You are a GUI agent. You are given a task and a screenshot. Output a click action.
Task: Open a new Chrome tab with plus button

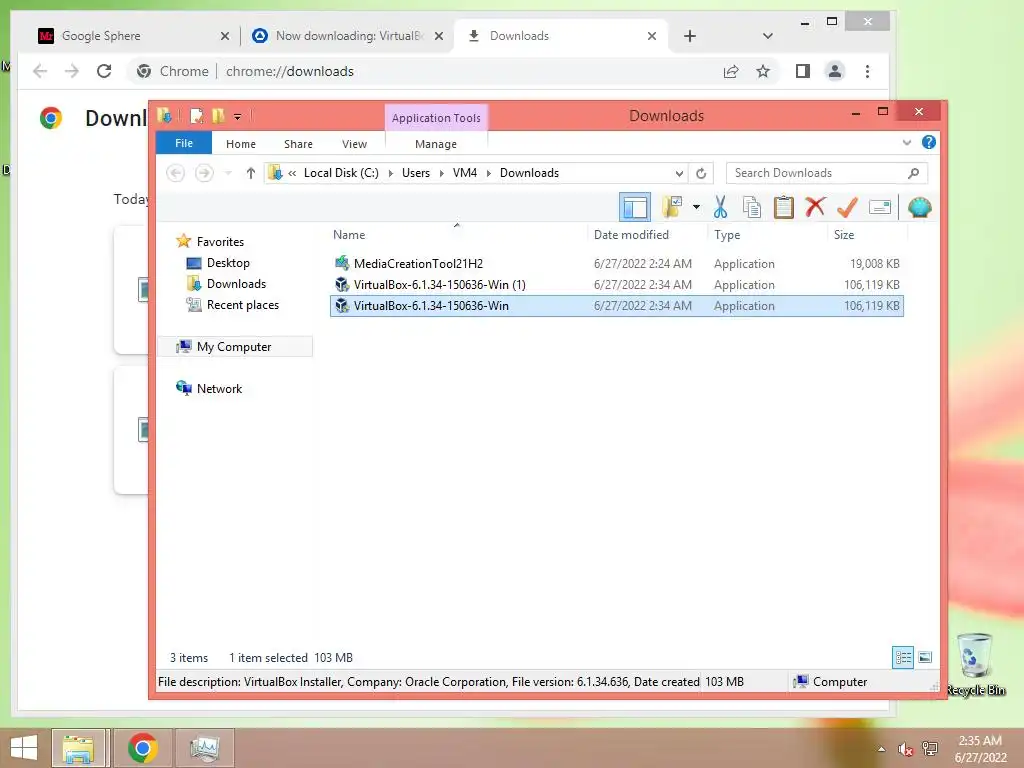[690, 36]
